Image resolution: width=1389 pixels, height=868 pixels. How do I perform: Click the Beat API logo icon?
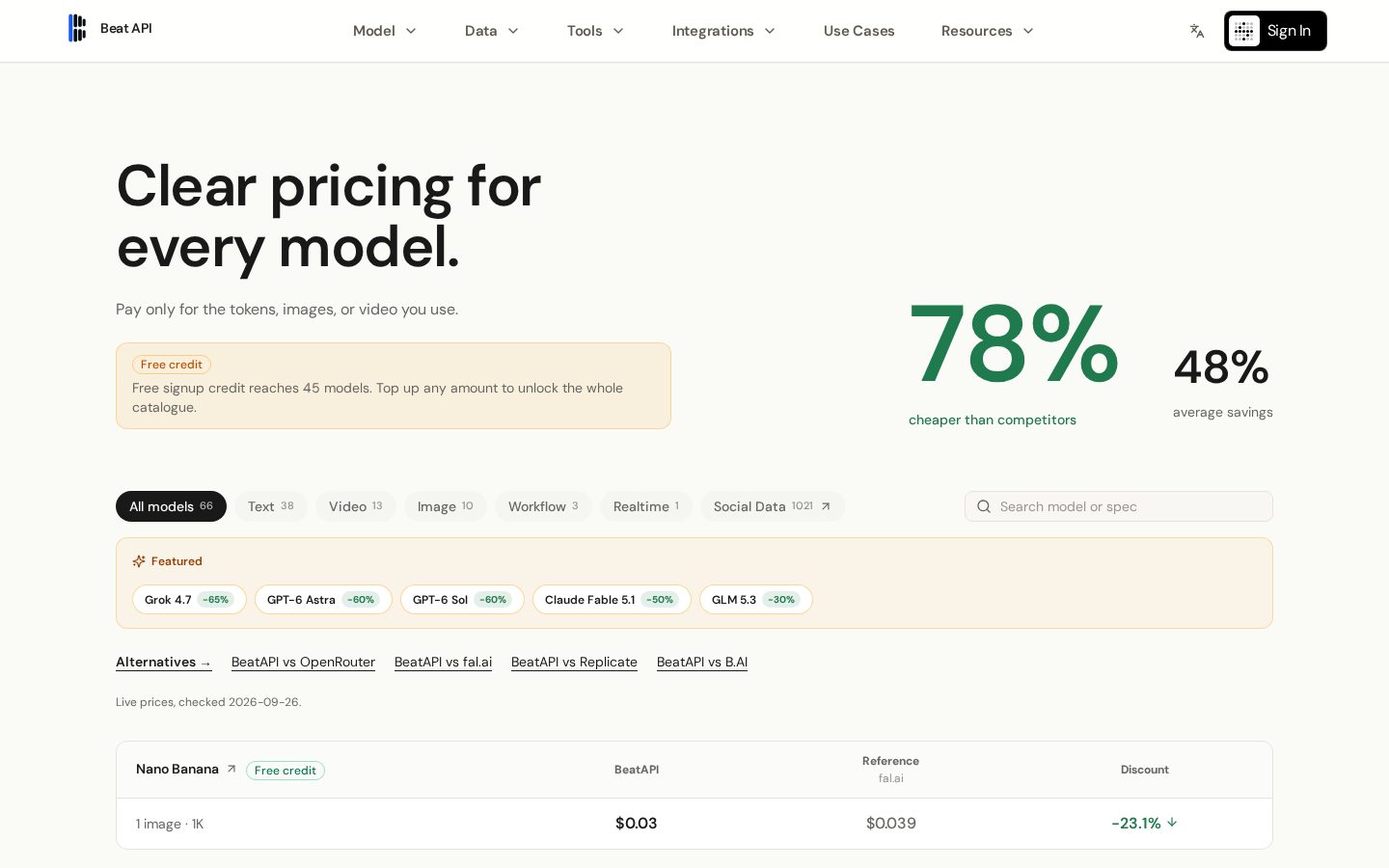(x=77, y=28)
